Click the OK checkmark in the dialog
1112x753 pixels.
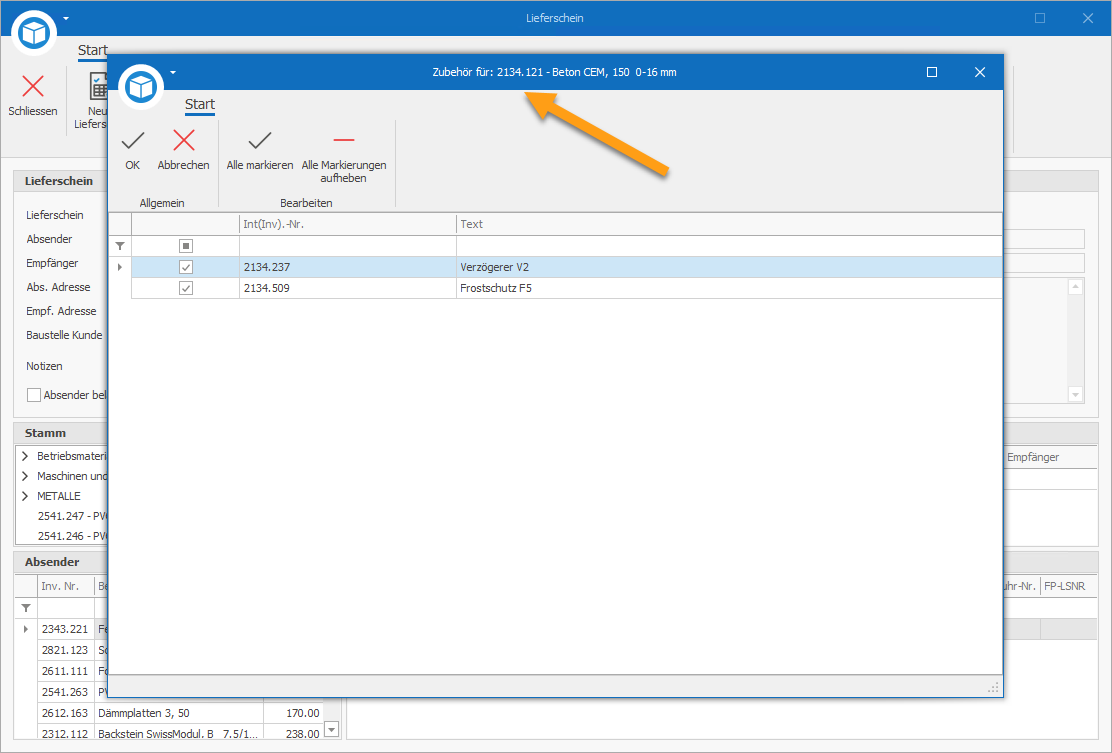[x=133, y=141]
